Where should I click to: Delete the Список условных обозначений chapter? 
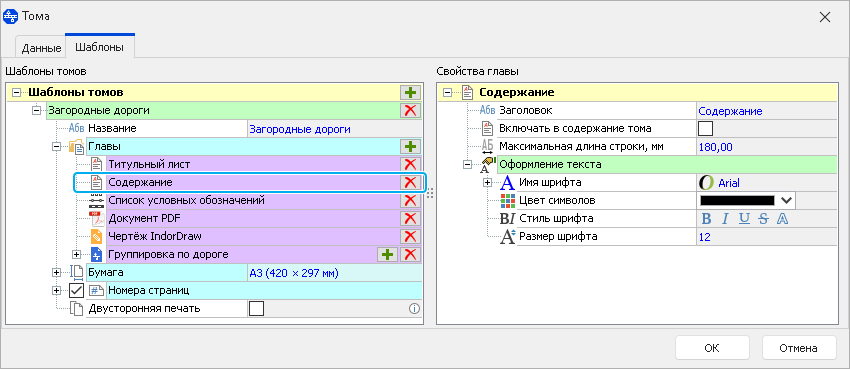pos(410,200)
